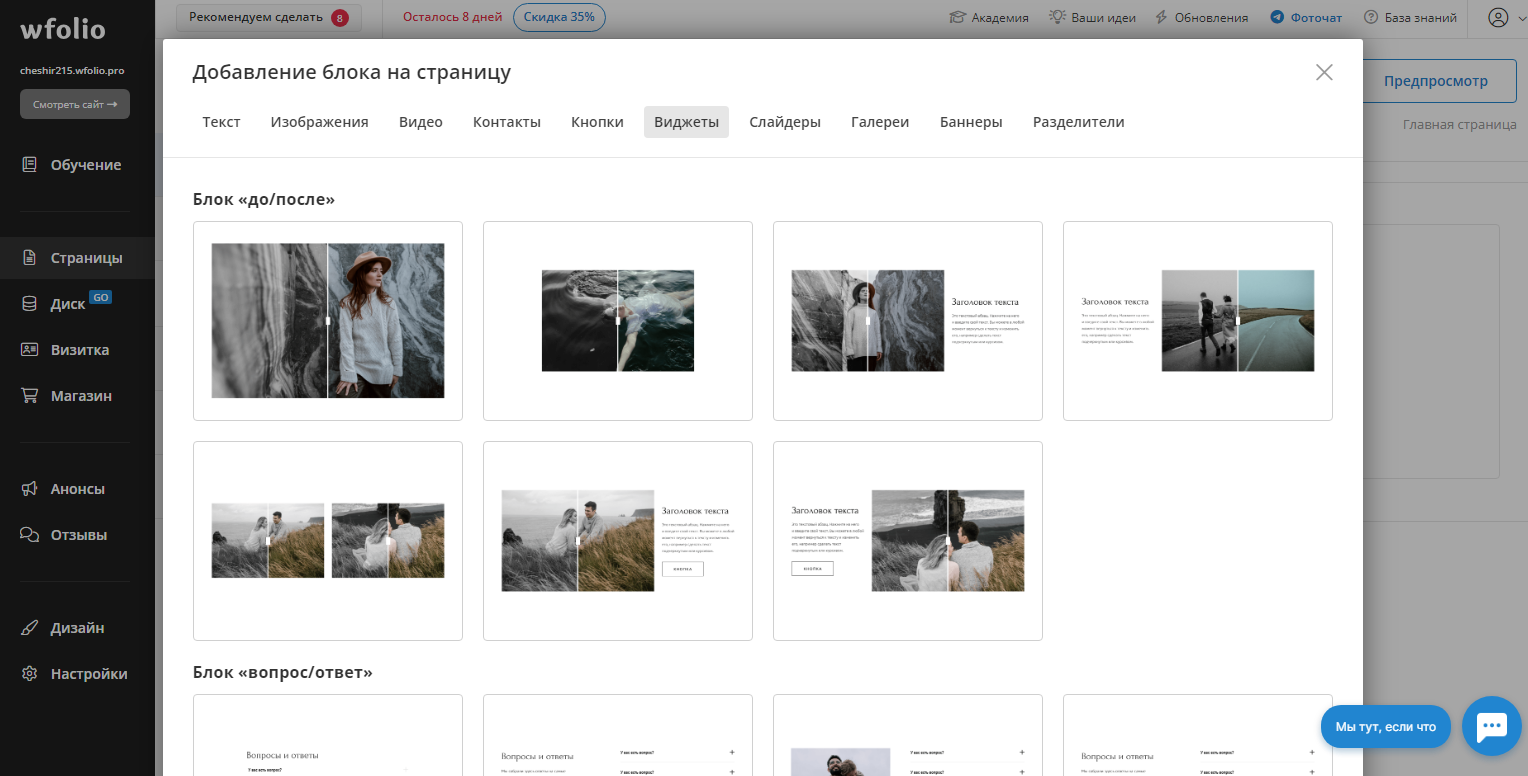Switch to the Текст tab
The height and width of the screenshot is (776, 1528).
221,122
